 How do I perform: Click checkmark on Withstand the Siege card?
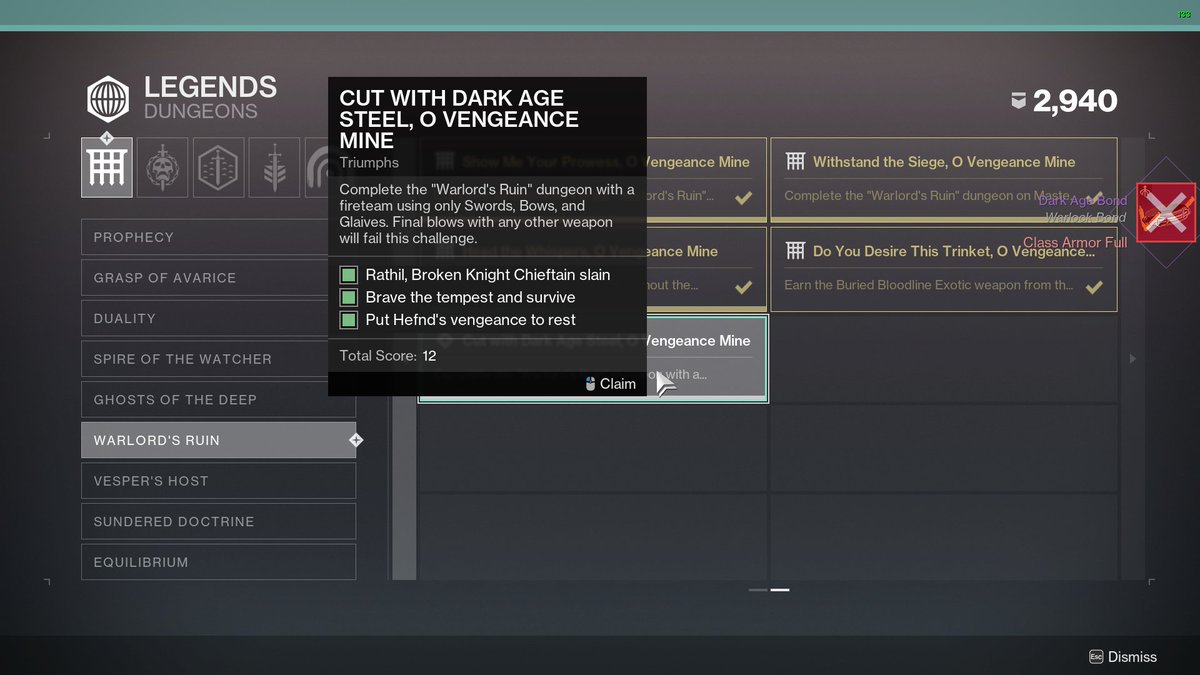[x=1094, y=198]
